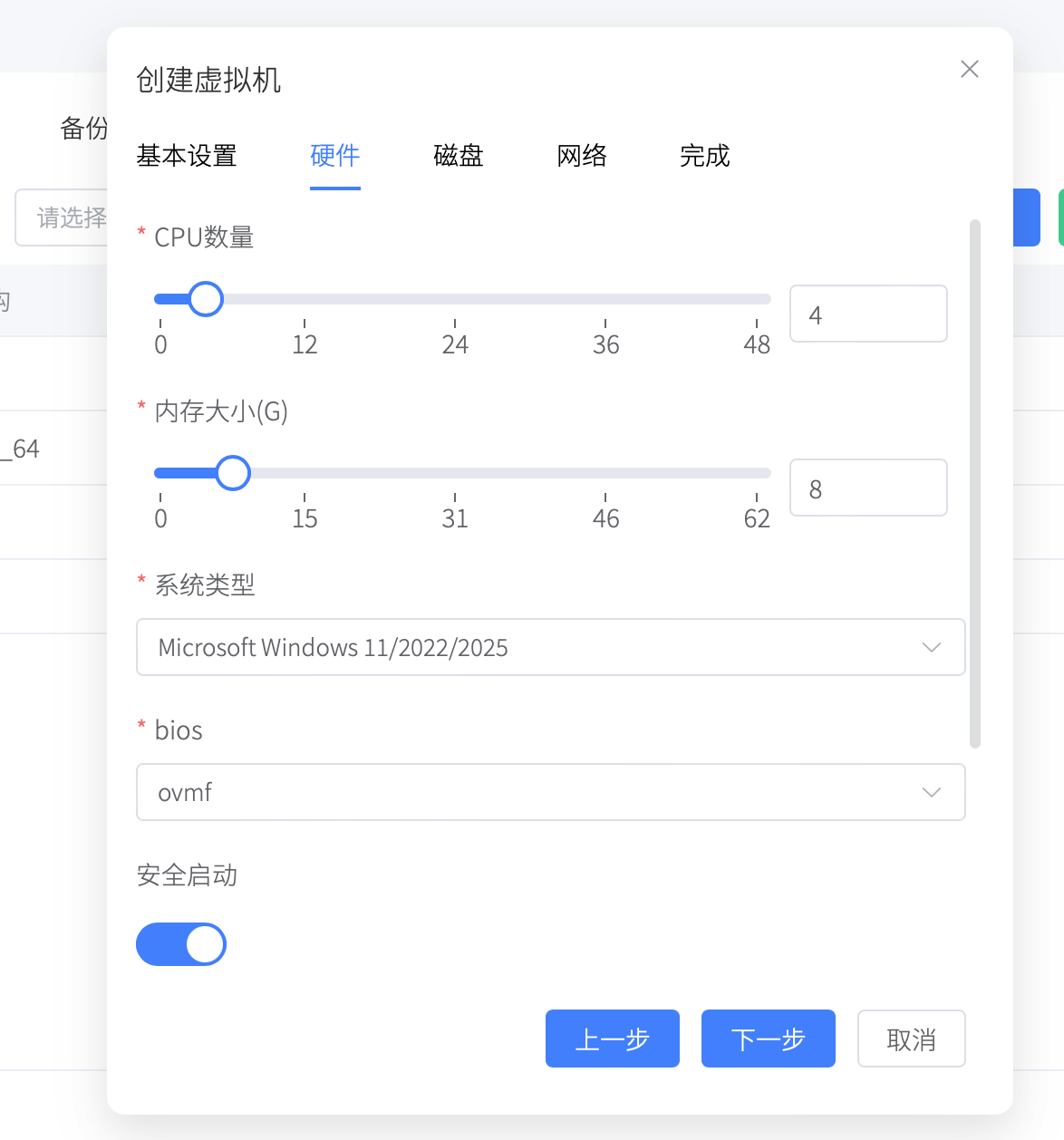
Task: Edit the memory size input showing 8
Action: coord(867,488)
